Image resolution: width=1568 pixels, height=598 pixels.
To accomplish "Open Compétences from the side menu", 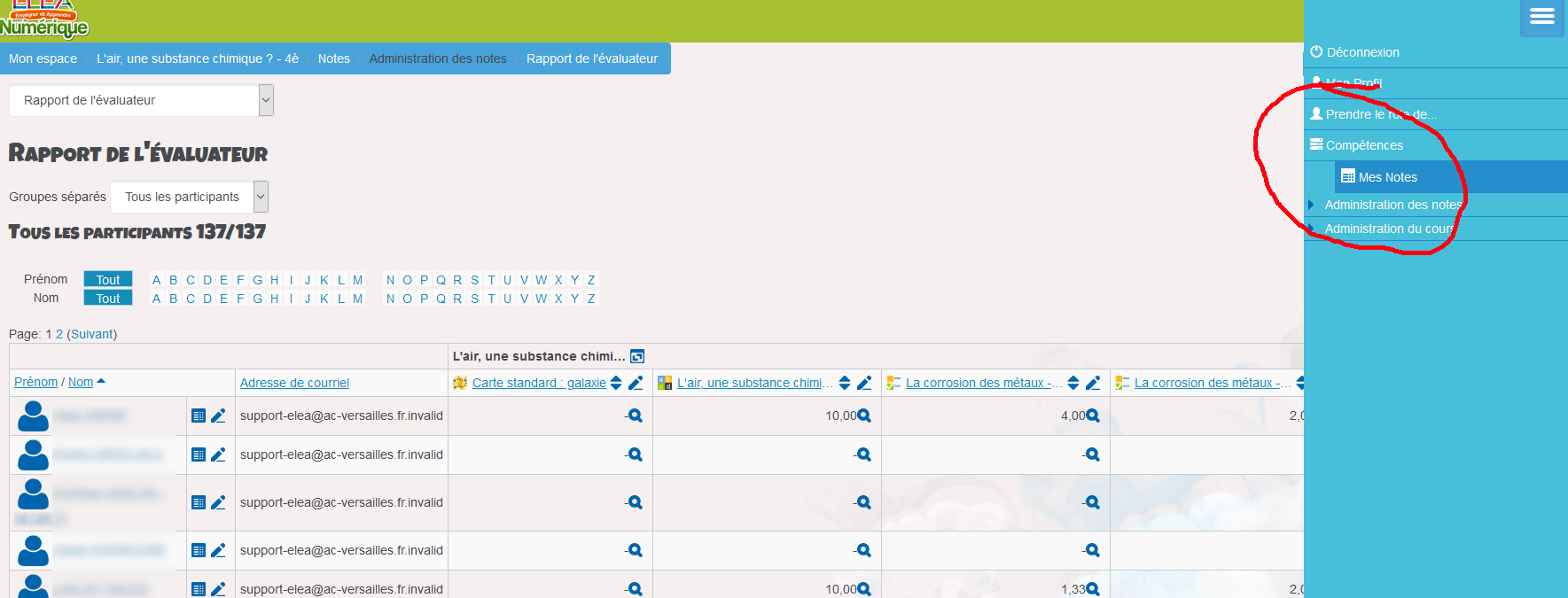I will (1364, 145).
